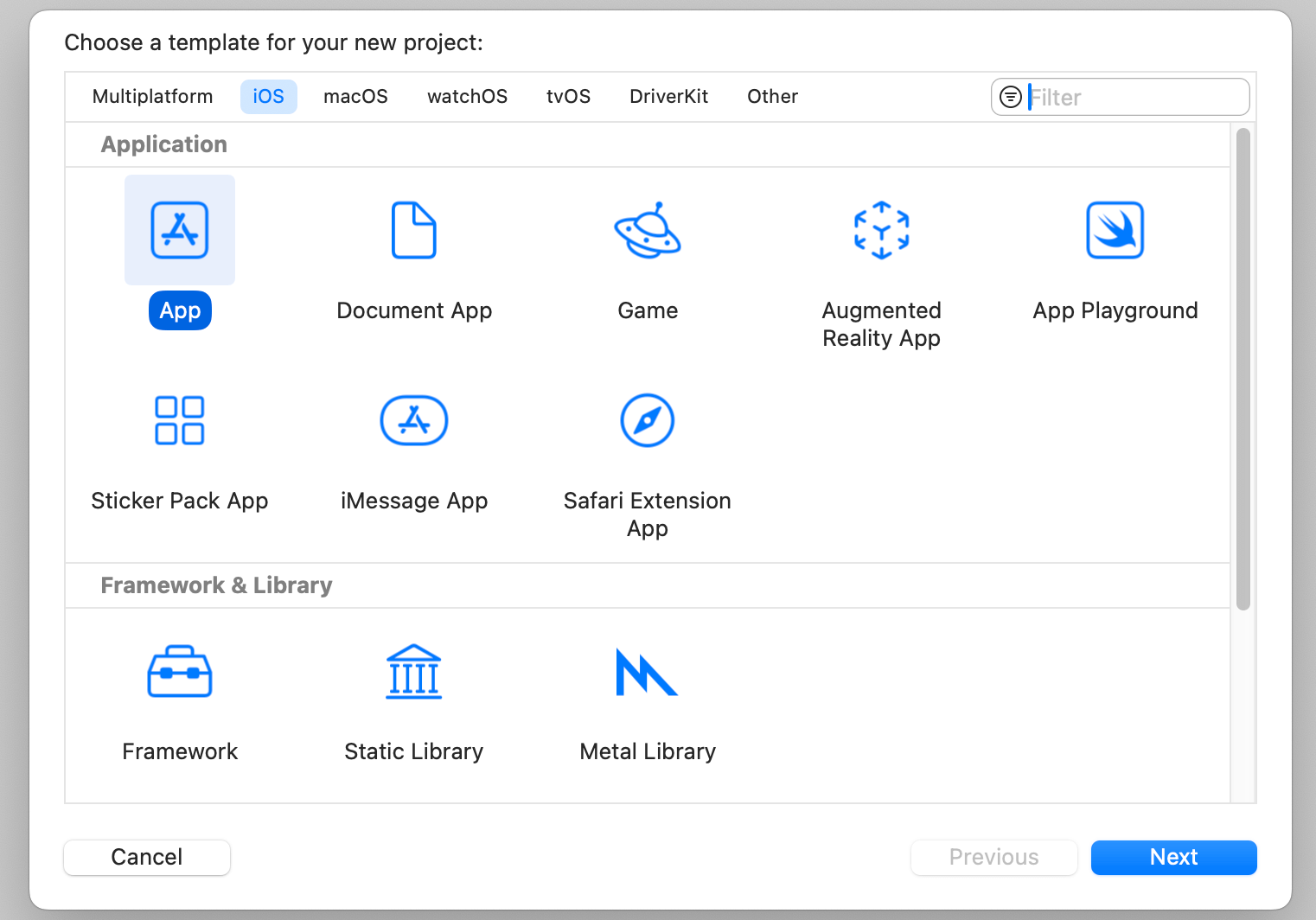Click the Augmented Reality App label
This screenshot has height=920, width=1316.
coord(881,324)
